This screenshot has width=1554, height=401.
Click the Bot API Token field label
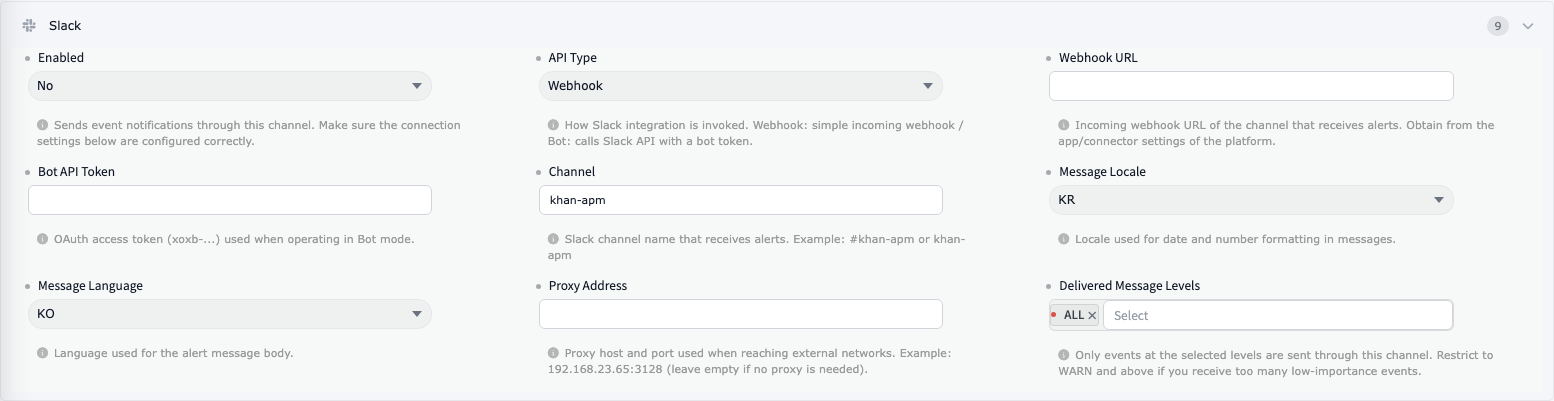[76, 172]
